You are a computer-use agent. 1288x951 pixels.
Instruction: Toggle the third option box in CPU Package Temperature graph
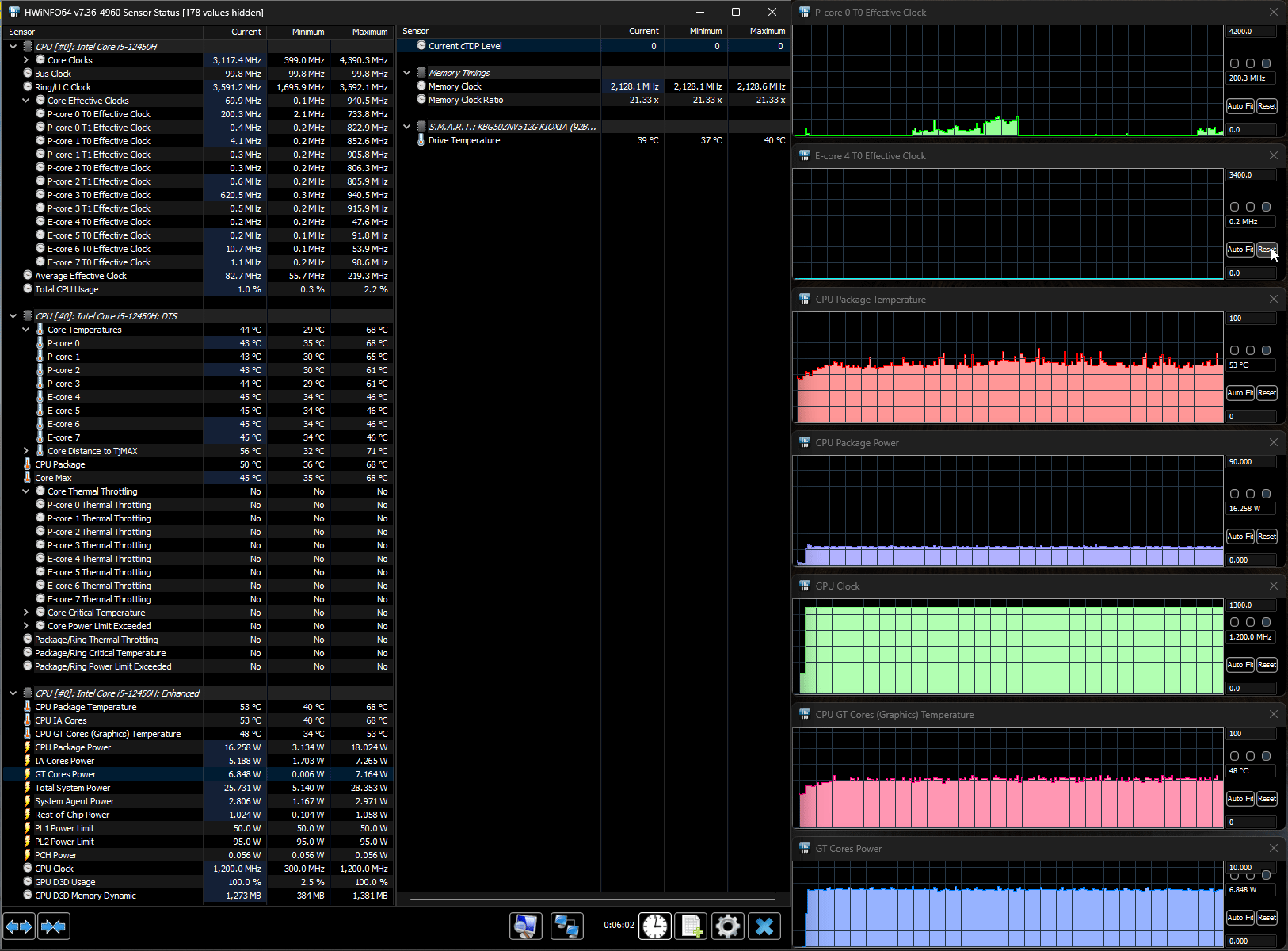1266,350
